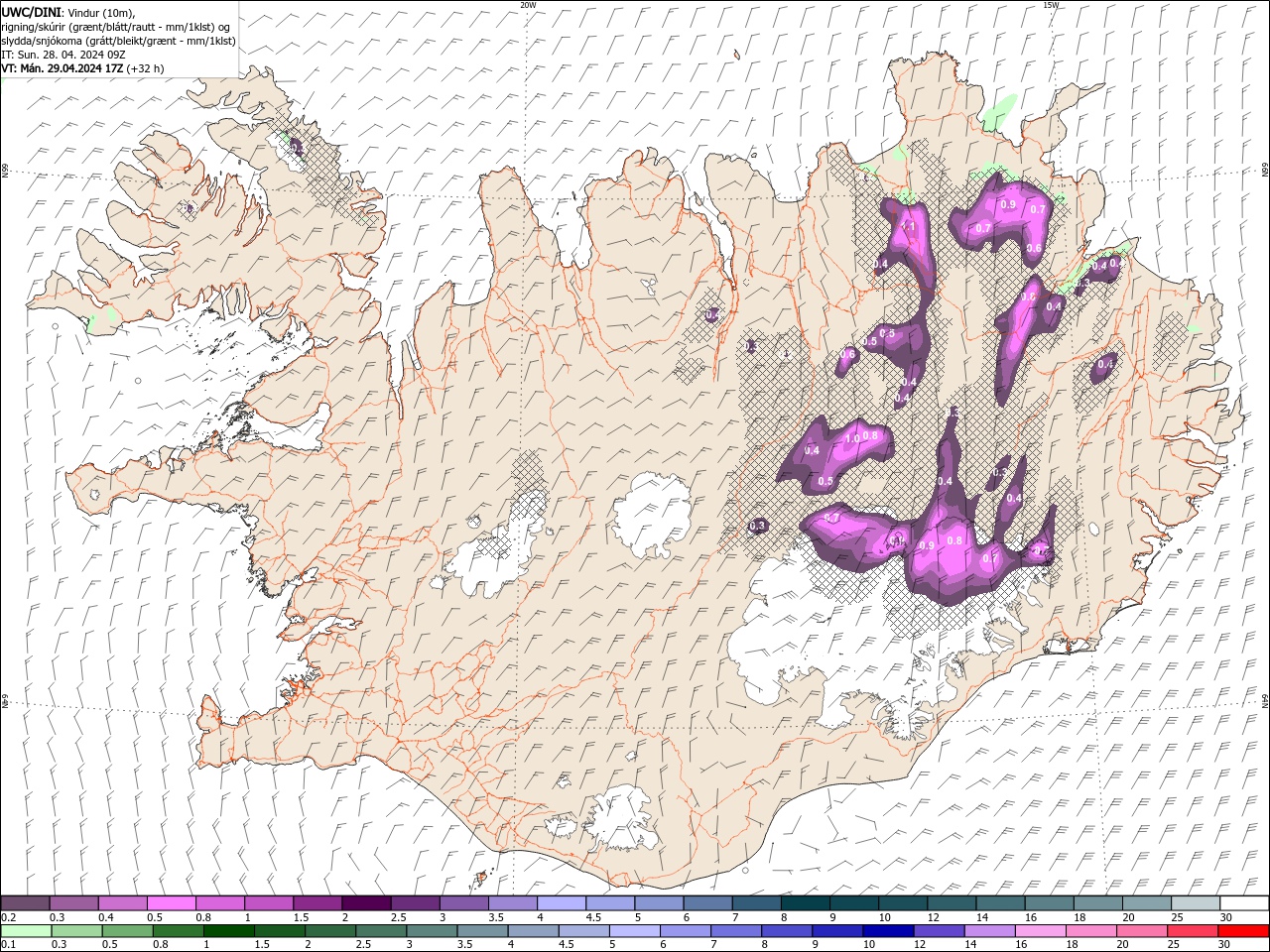This screenshot has height=952, width=1270.
Task: Select lower legend swatch between 20 and 25
Action: (x=1140, y=930)
